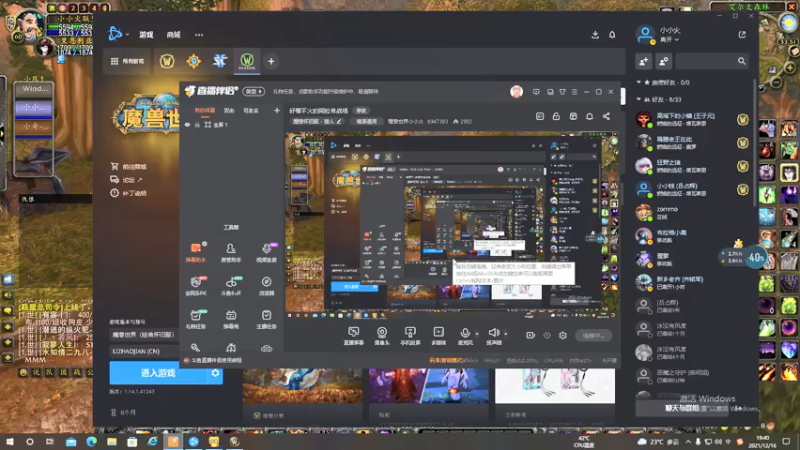
Task: Open 视频连麦 microphone tool icon
Action: 266,252
